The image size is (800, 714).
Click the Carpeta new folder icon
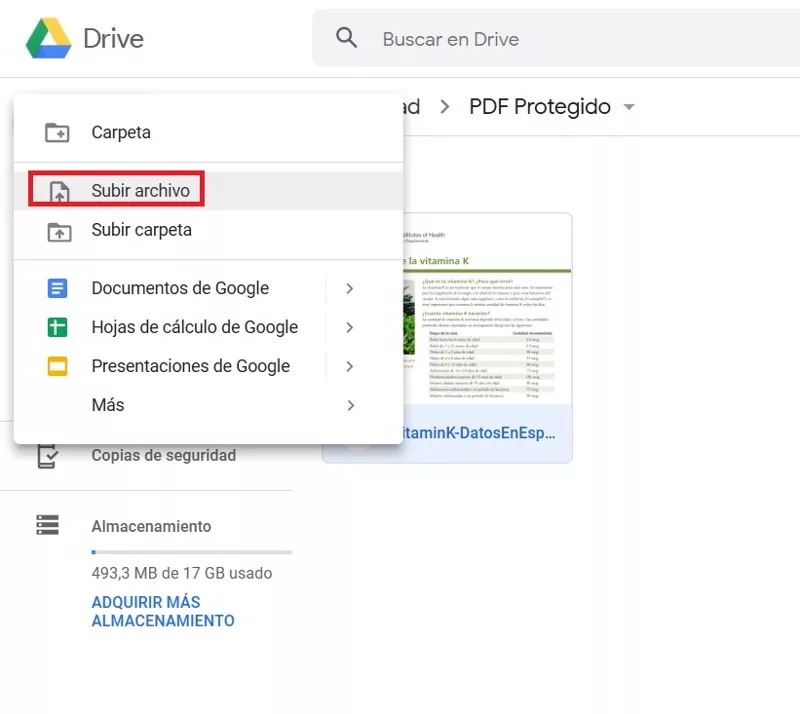click(x=55, y=131)
